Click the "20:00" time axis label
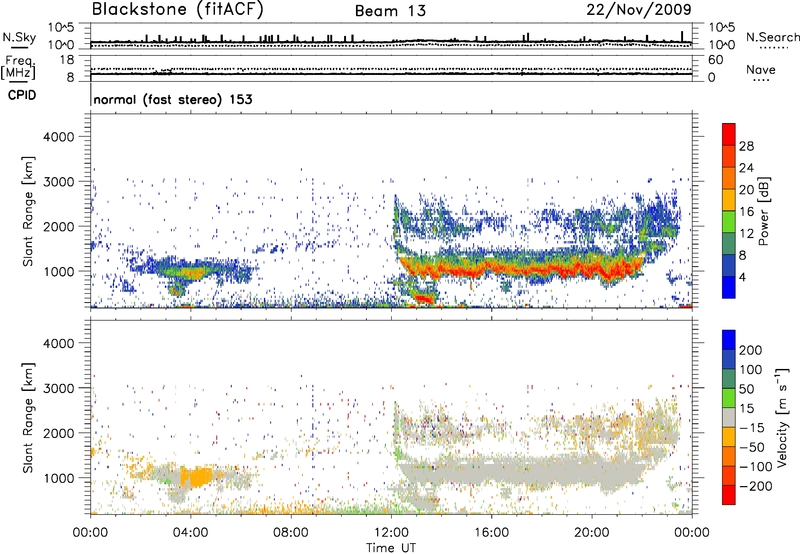 click(591, 533)
